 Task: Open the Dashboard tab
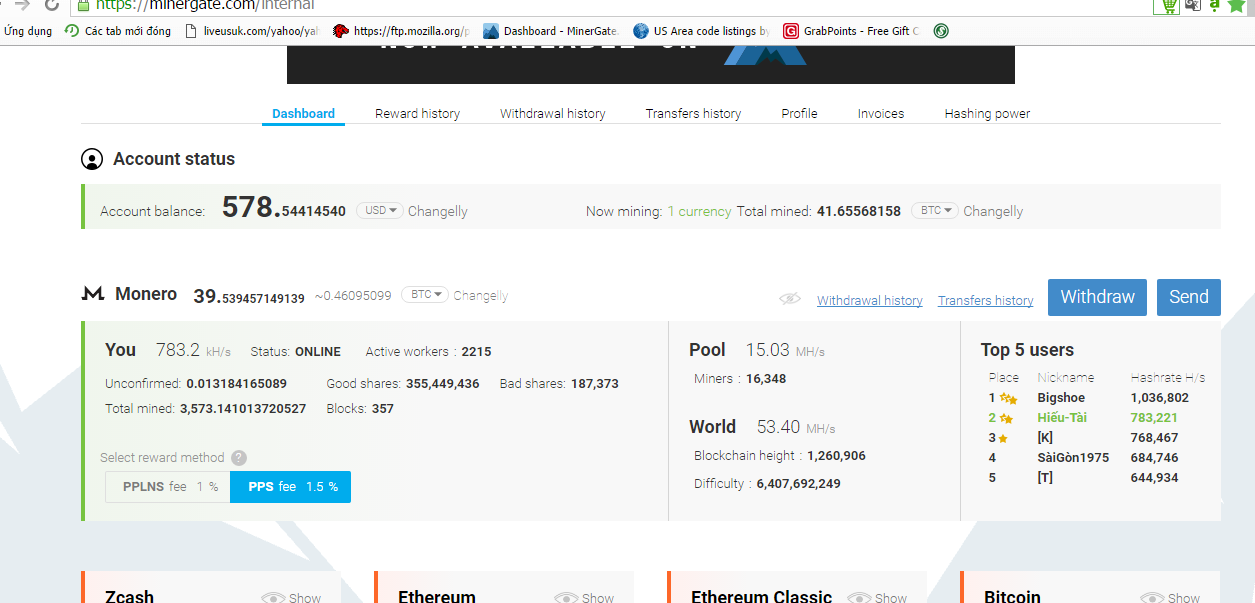(303, 113)
